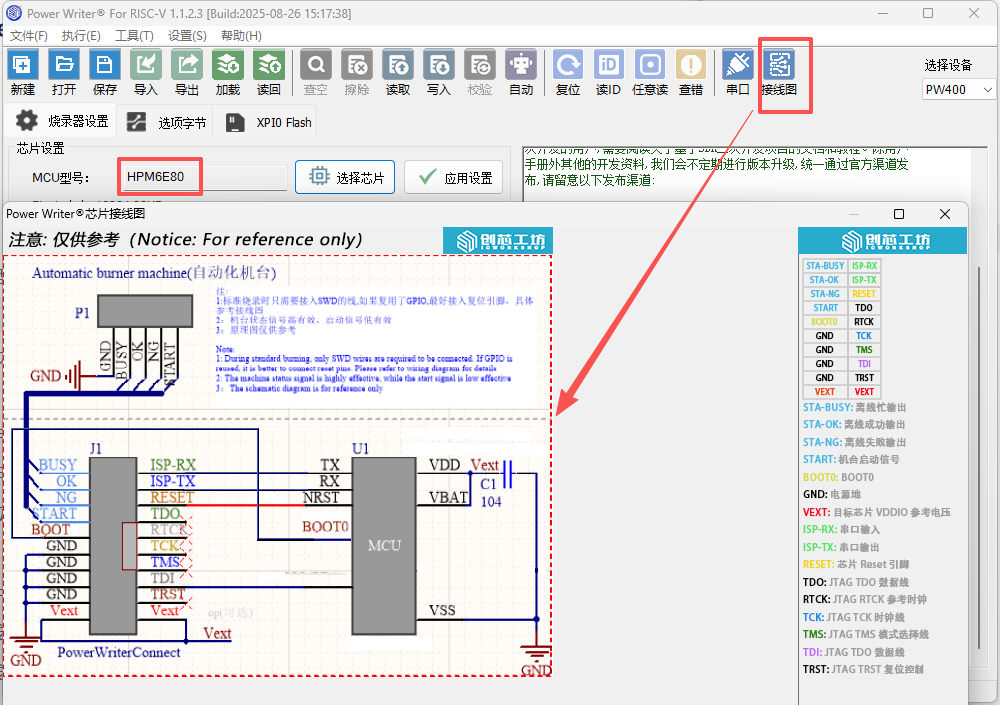Click the legend line "BOOT0: BOOT0"
Image resolution: width=1000 pixels, height=705 pixels.
point(838,477)
